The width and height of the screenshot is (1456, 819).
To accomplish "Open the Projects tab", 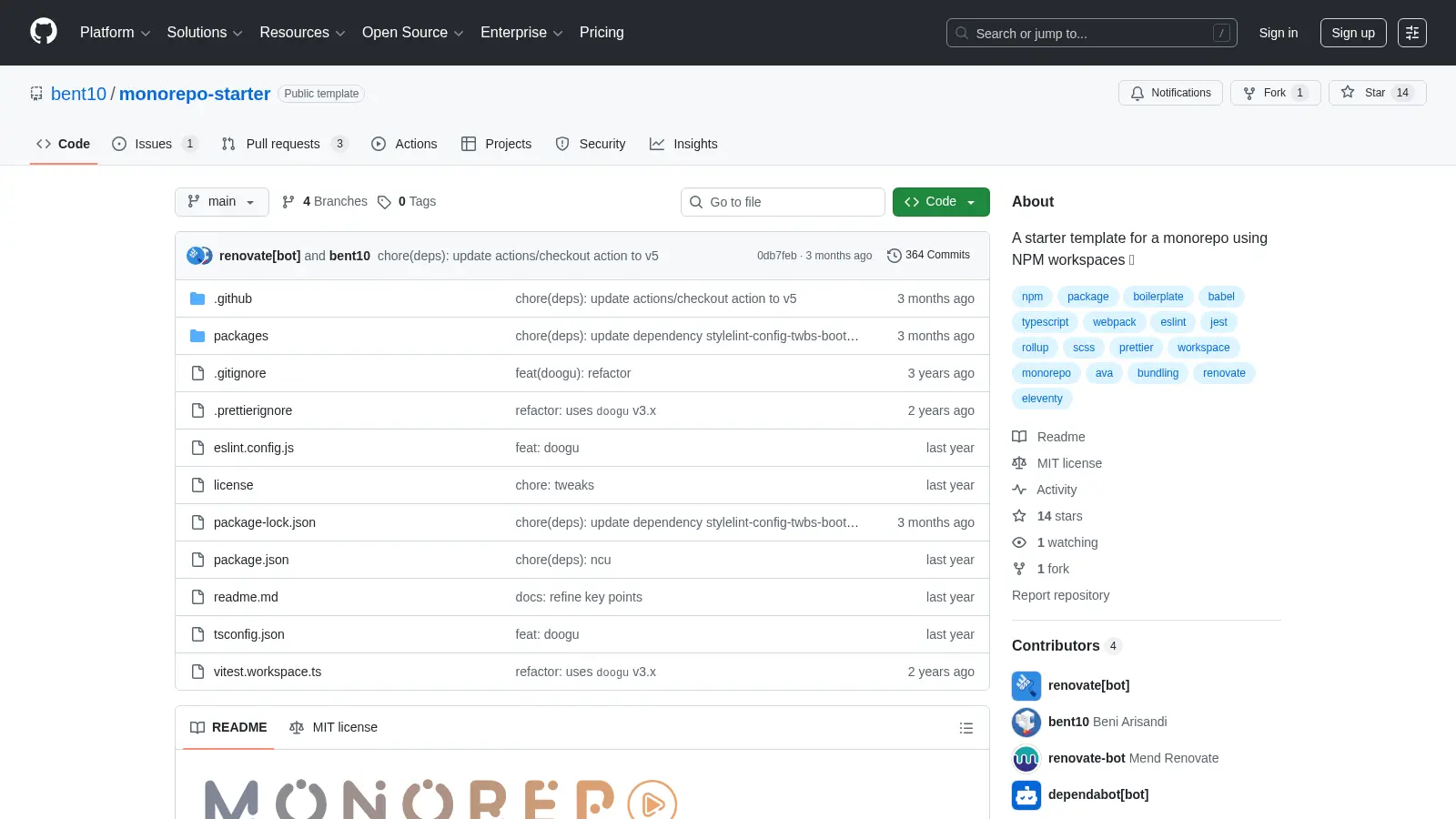I will [x=496, y=144].
